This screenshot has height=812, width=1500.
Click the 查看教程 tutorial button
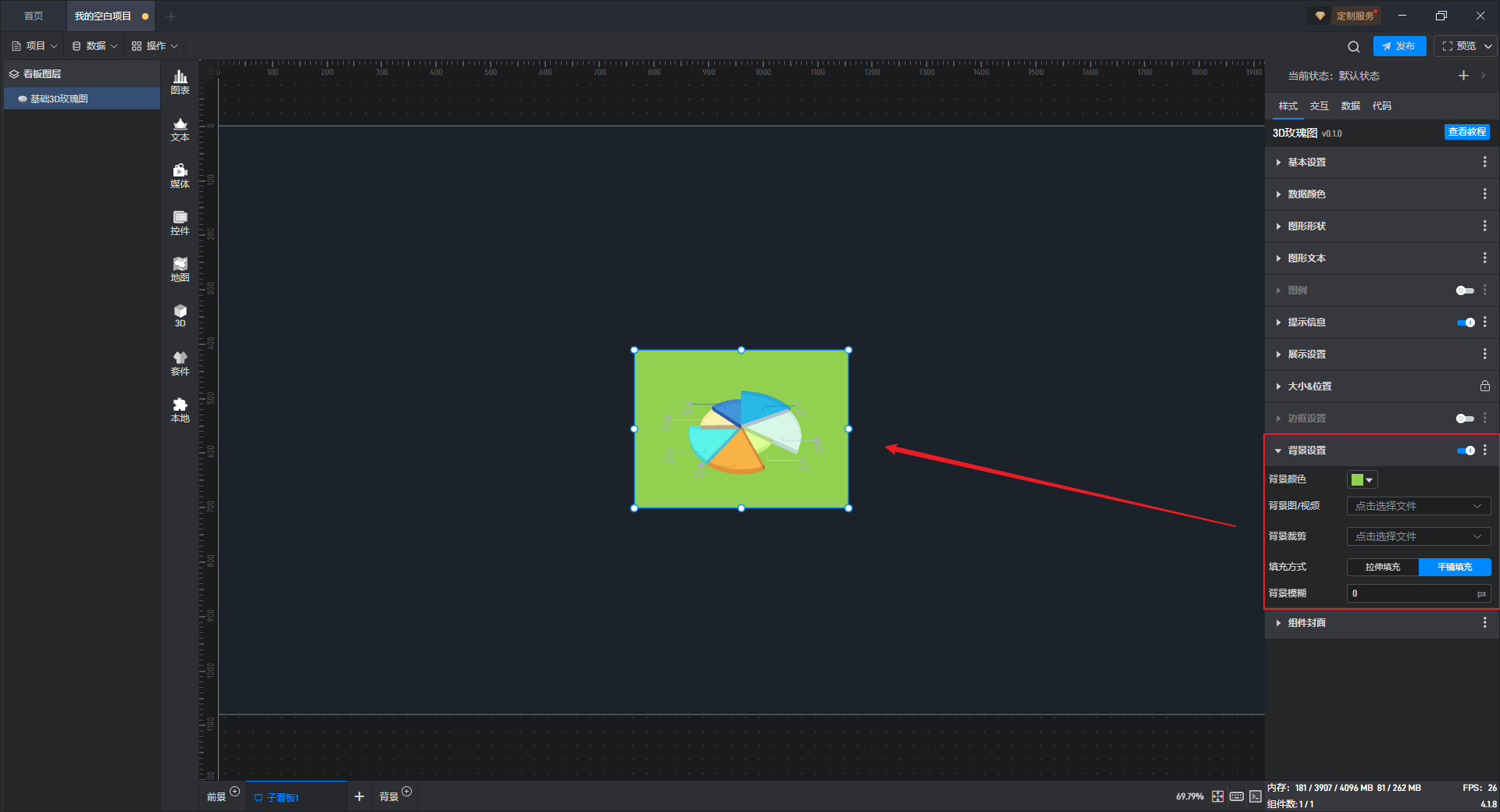(1466, 132)
